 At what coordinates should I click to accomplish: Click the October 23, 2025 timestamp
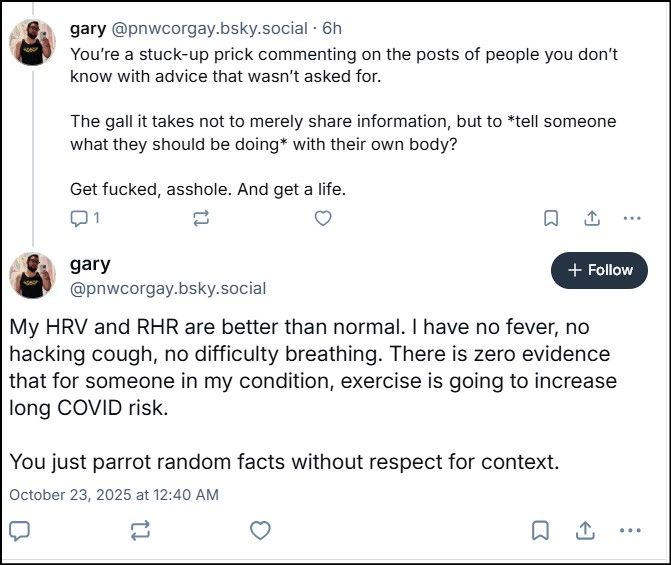(x=114, y=494)
